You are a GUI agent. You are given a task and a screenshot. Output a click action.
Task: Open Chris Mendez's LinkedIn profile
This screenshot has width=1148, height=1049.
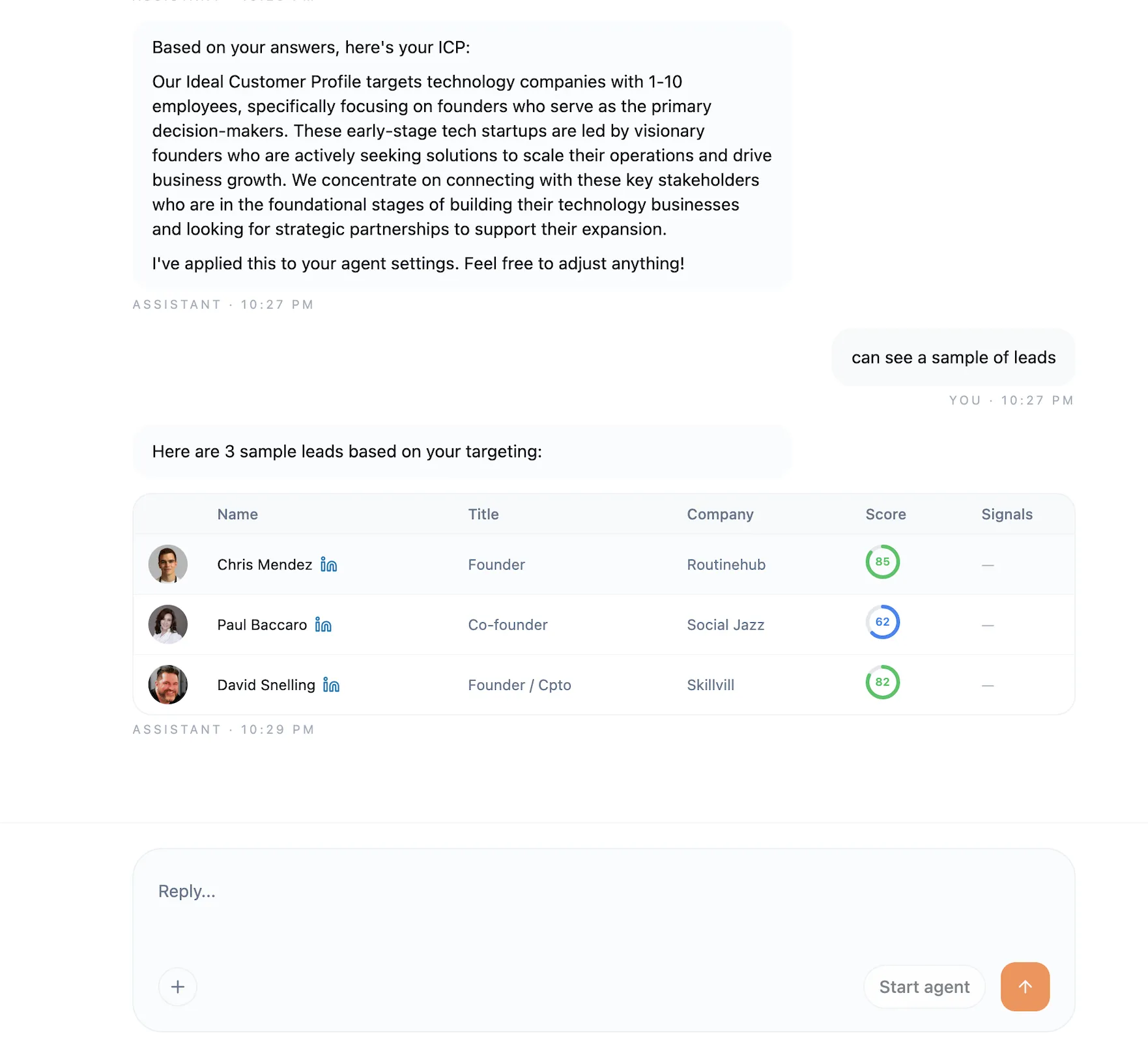click(x=329, y=565)
